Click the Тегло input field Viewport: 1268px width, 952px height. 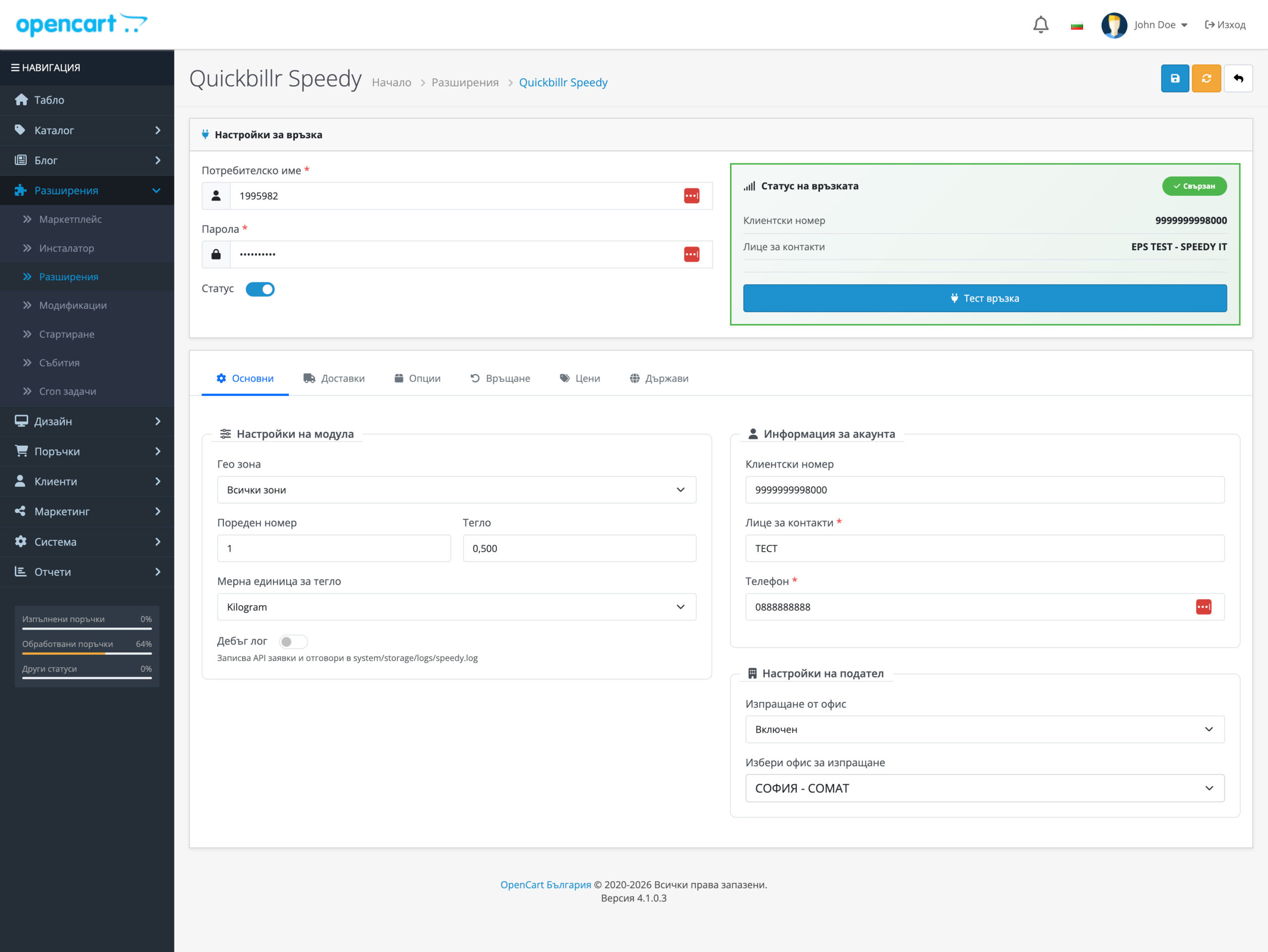[579, 548]
